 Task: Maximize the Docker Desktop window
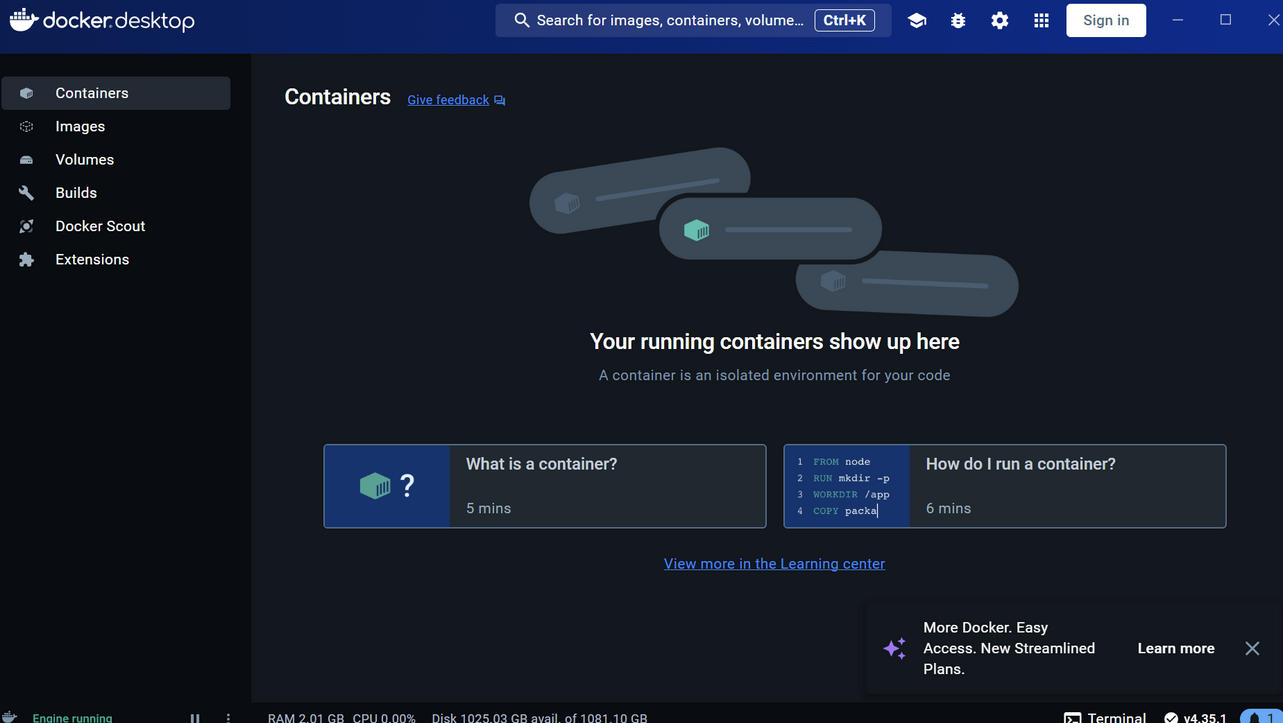(x=1225, y=20)
